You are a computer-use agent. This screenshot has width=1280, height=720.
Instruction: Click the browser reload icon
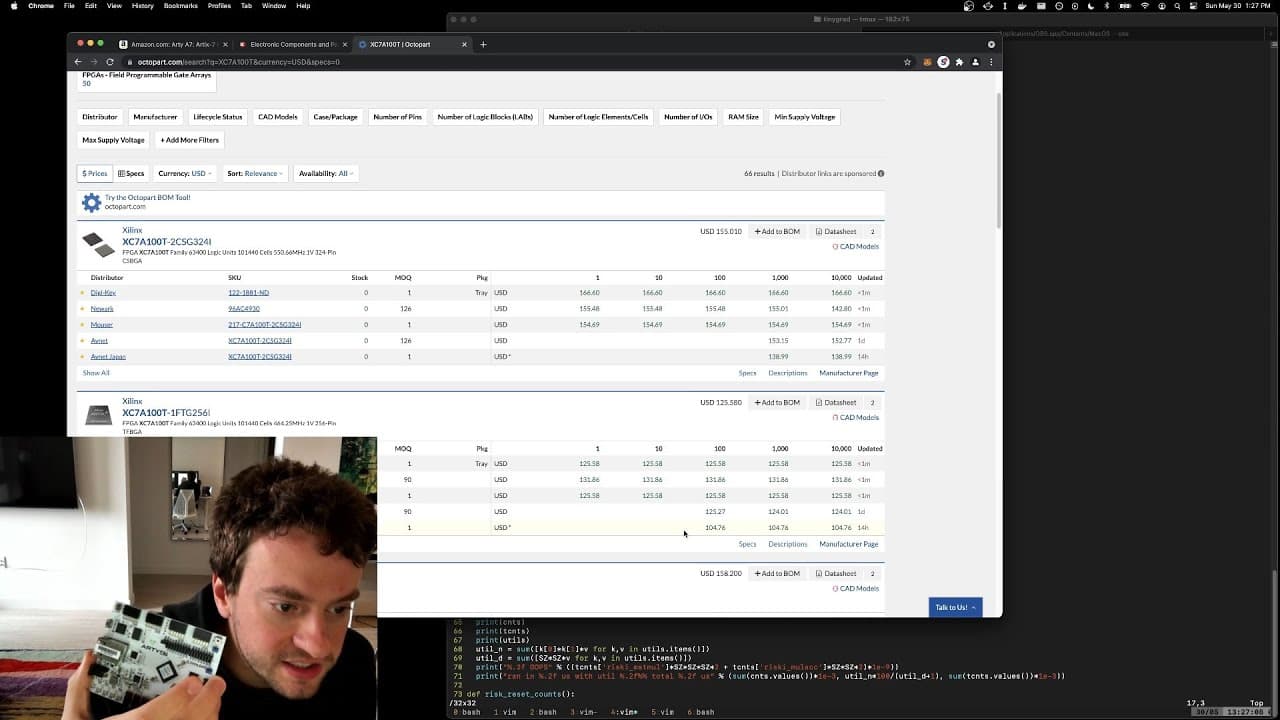(110, 62)
